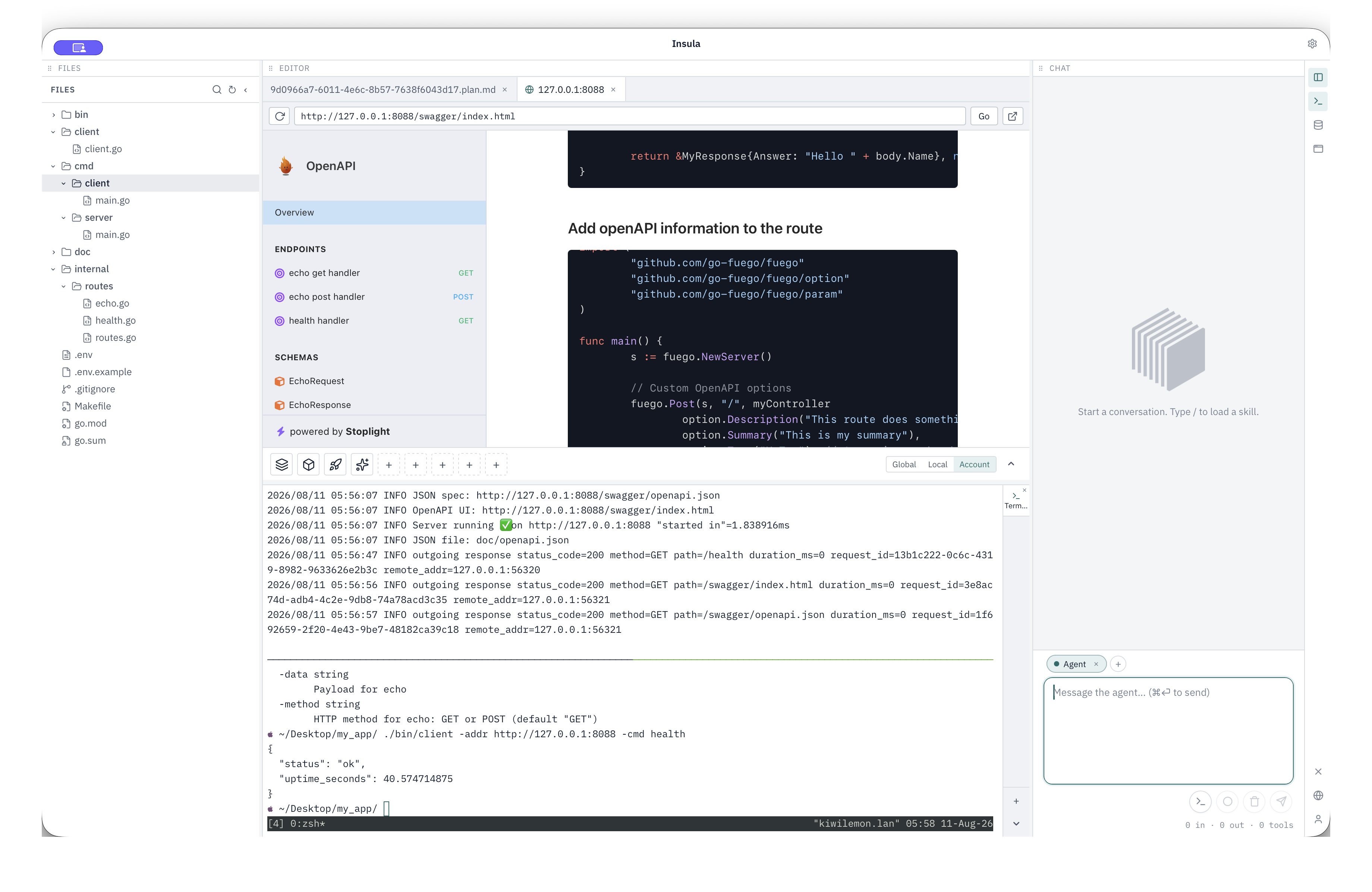Open go.mod file
Viewport: 1372px width, 892px height.
pyautogui.click(x=150, y=424)
